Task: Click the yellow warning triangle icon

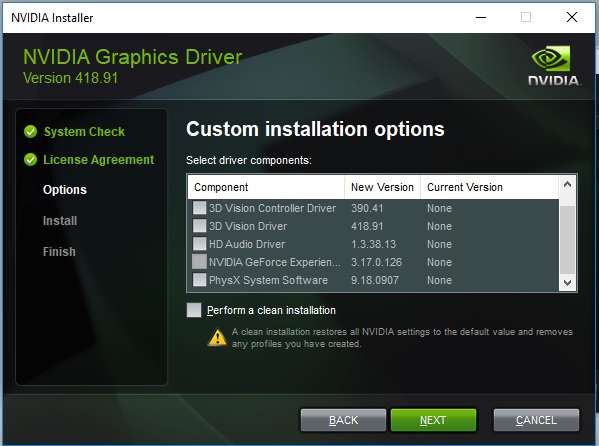Action: pos(217,337)
